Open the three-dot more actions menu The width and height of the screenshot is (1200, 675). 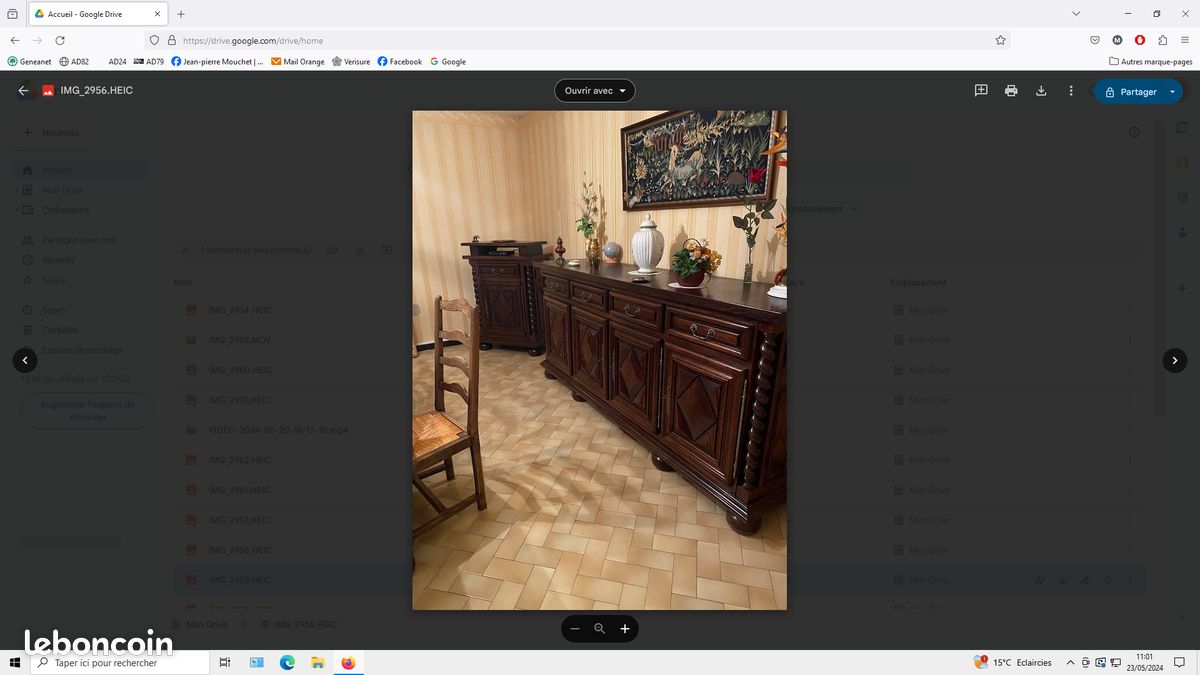pyautogui.click(x=1071, y=90)
